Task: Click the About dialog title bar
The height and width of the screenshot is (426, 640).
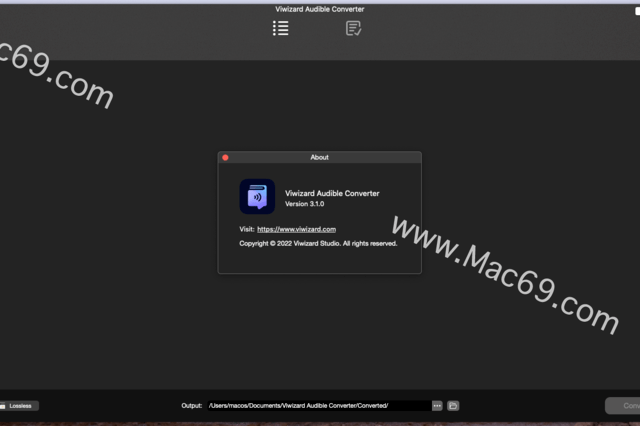Action: tap(320, 158)
